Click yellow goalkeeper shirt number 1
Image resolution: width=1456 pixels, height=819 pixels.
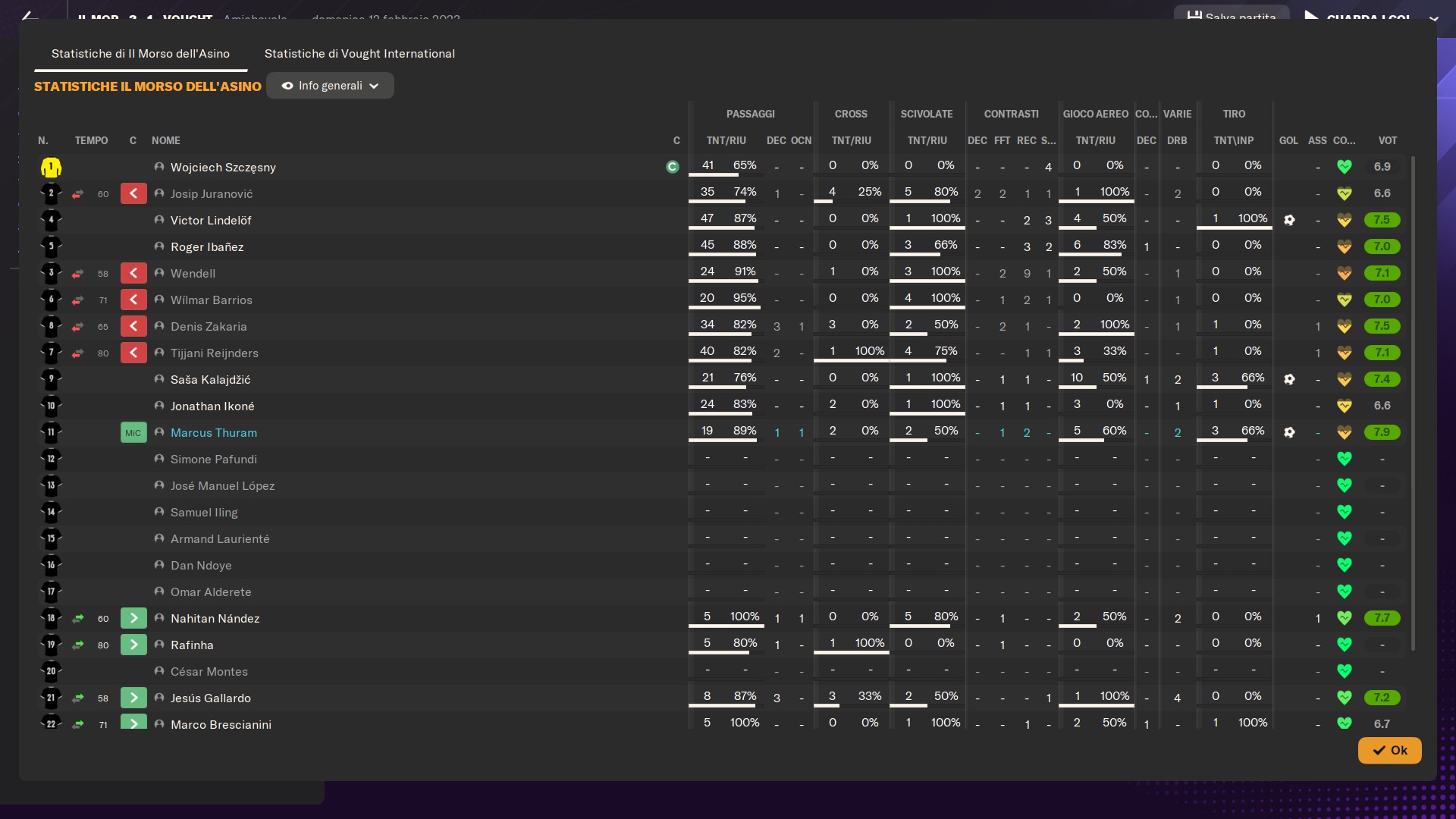(x=51, y=167)
